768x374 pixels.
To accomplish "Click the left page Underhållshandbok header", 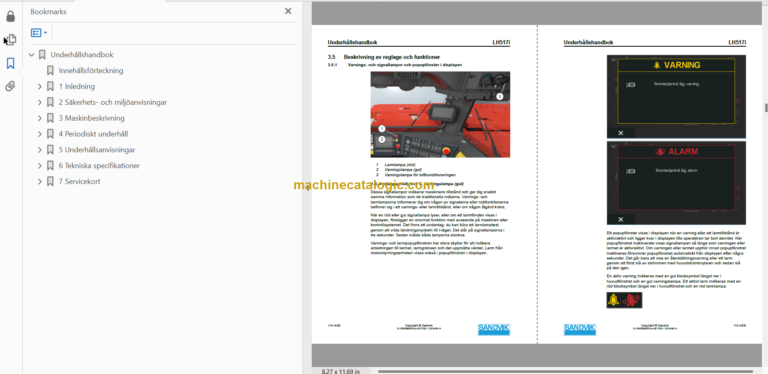I will 352,43.
